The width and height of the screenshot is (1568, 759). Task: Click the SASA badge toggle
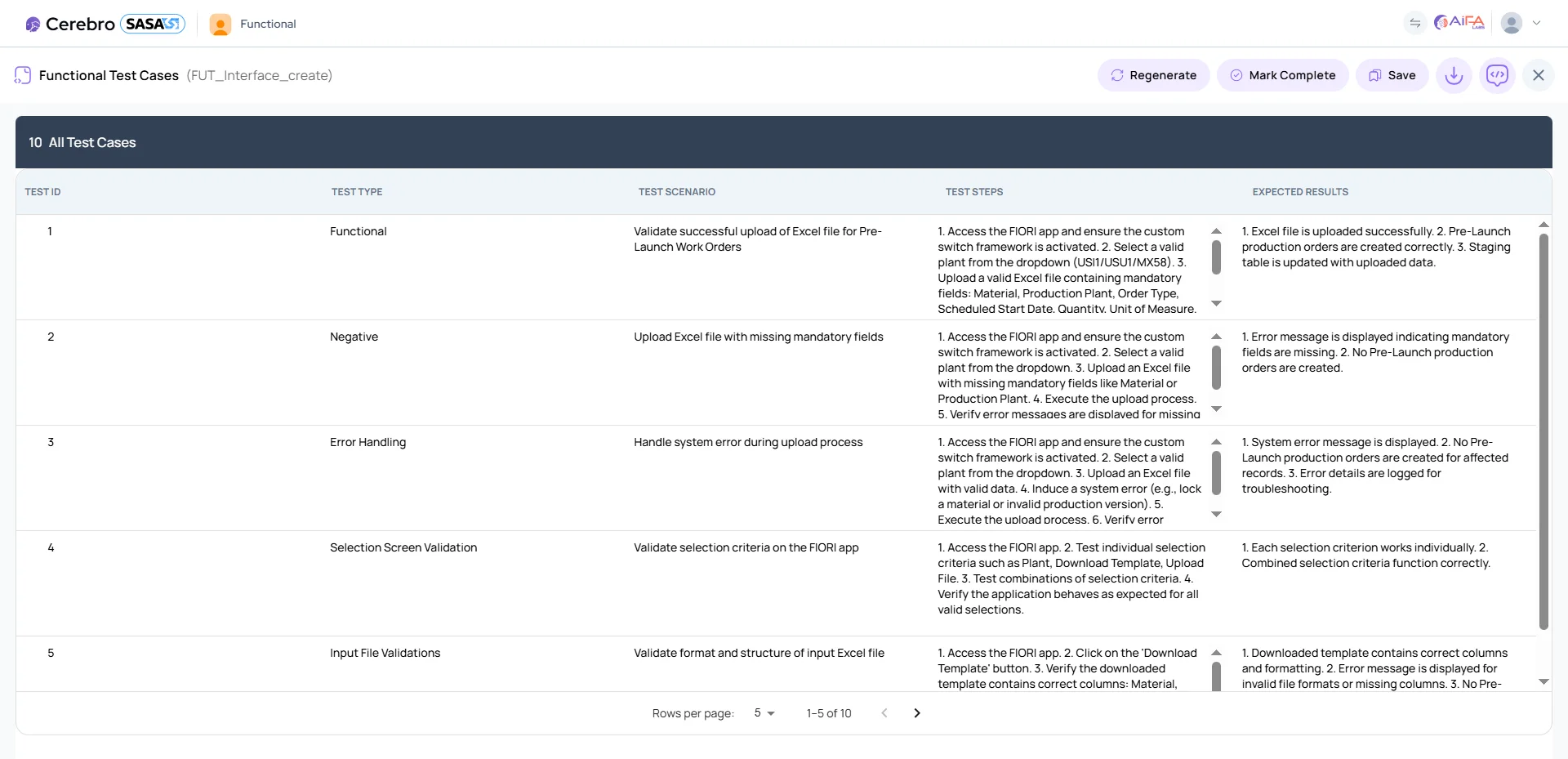[x=152, y=23]
